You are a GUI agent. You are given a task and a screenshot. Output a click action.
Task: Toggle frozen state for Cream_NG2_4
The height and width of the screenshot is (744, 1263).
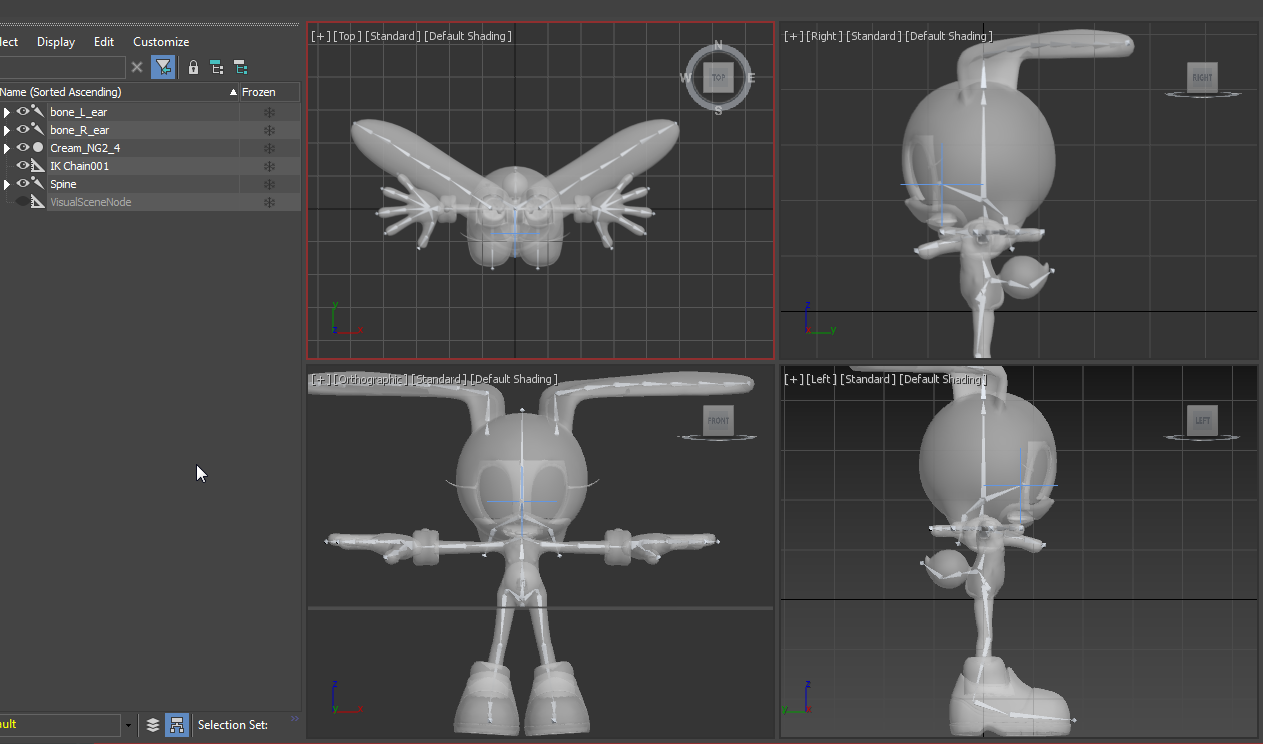click(269, 148)
